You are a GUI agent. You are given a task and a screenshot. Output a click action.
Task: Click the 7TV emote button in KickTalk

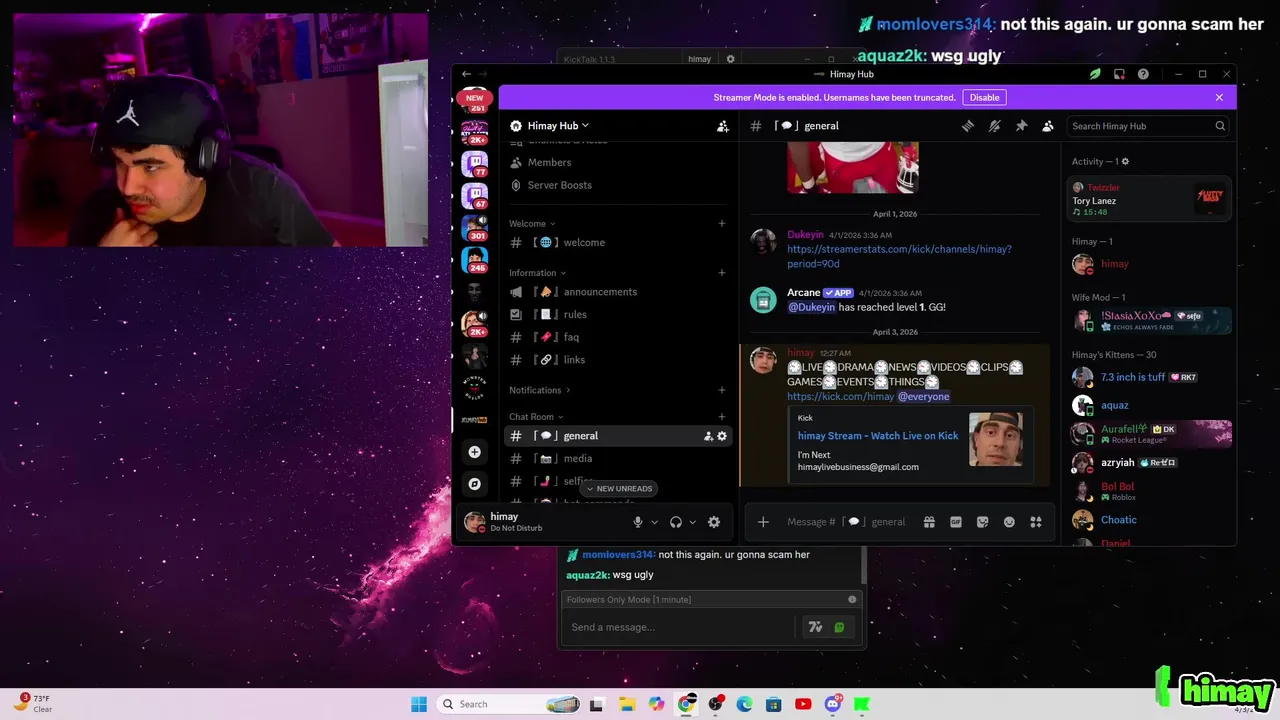click(x=815, y=627)
